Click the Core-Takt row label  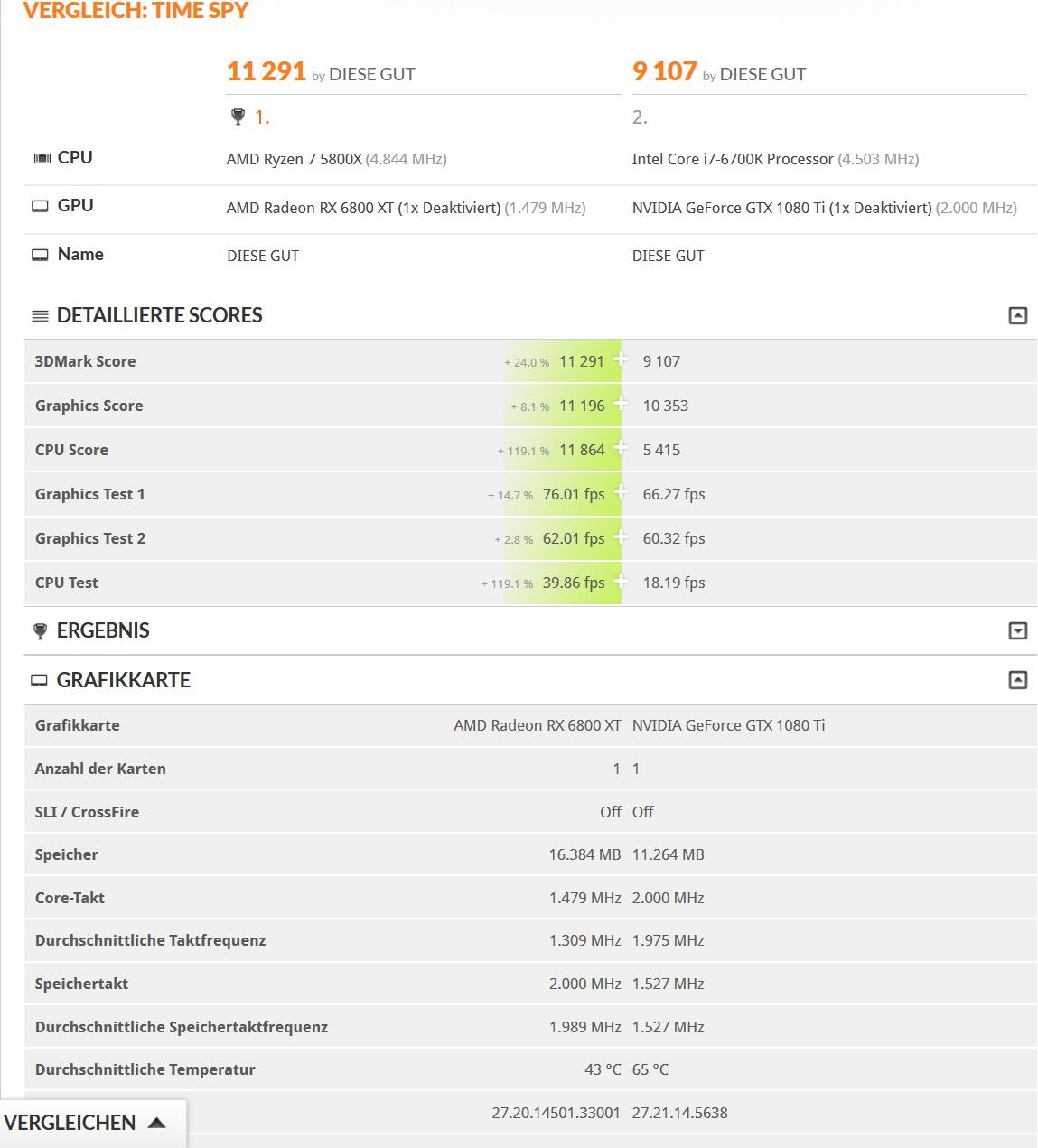[x=70, y=898]
